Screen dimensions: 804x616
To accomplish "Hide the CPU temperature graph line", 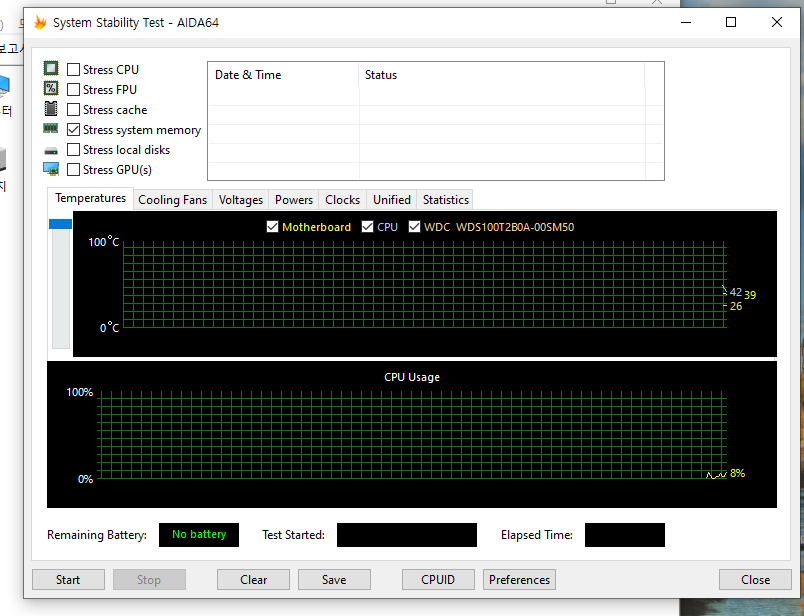I will point(367,227).
